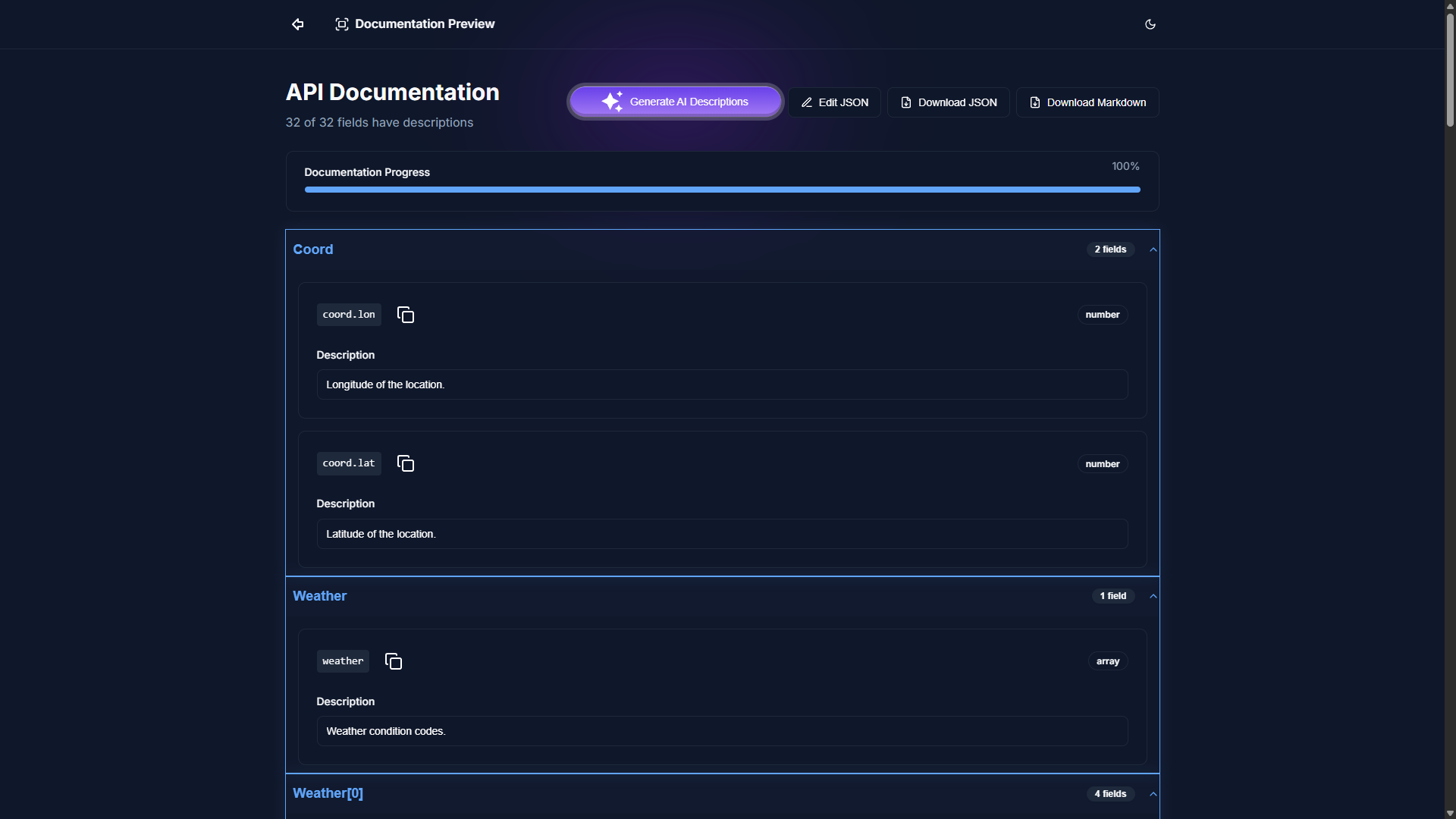Click the Coord section heading
Image resolution: width=1456 pixels, height=819 pixels.
pos(312,249)
